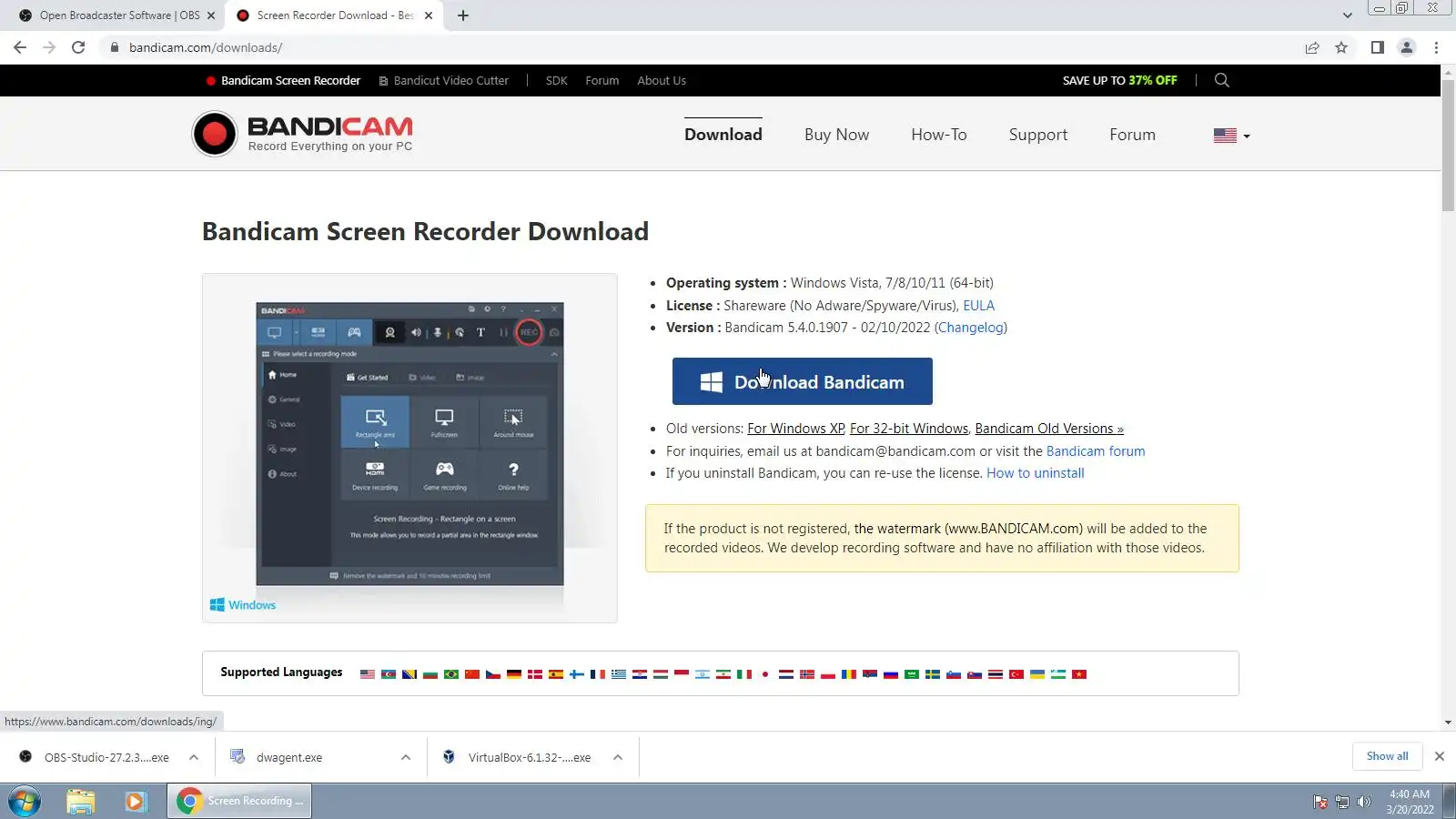Open the EULA link
This screenshot has height=819, width=1456.
(x=978, y=306)
